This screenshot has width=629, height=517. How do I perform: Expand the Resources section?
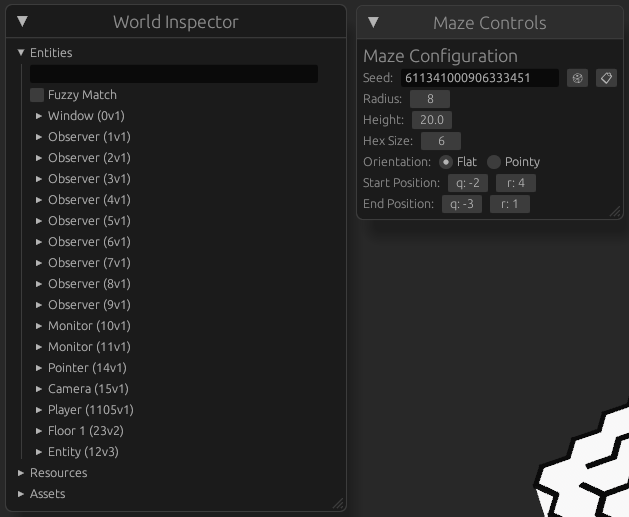point(21,473)
